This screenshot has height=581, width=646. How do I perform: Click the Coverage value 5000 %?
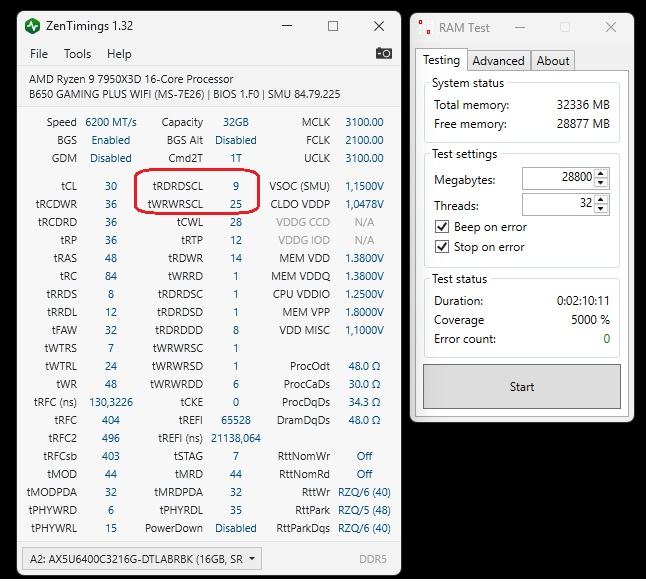[x=590, y=320]
